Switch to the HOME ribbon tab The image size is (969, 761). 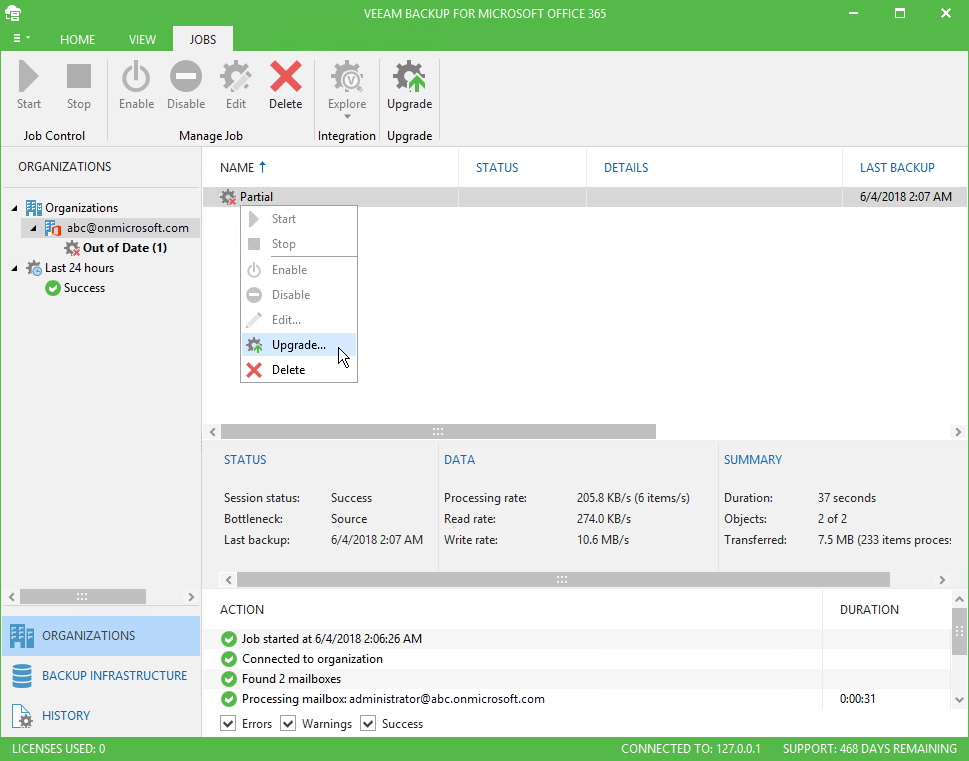pyautogui.click(x=77, y=40)
